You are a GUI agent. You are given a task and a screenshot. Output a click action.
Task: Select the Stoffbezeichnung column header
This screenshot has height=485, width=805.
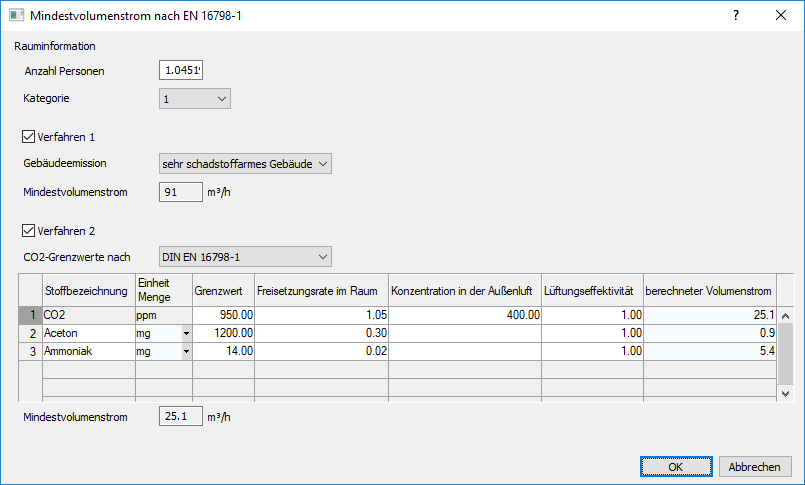[x=89, y=290]
